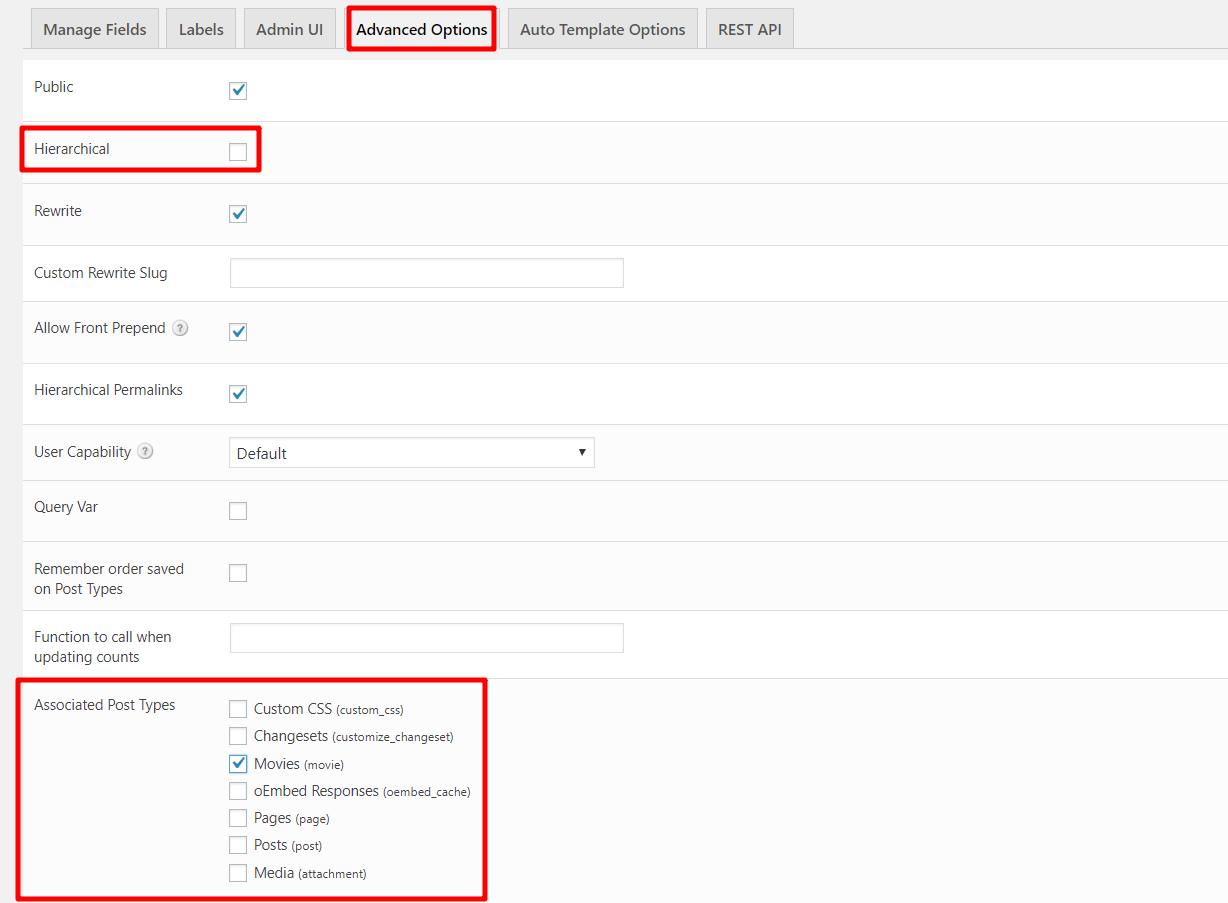This screenshot has height=903, width=1228.
Task: Check the Media attachment post type
Action: 238,873
